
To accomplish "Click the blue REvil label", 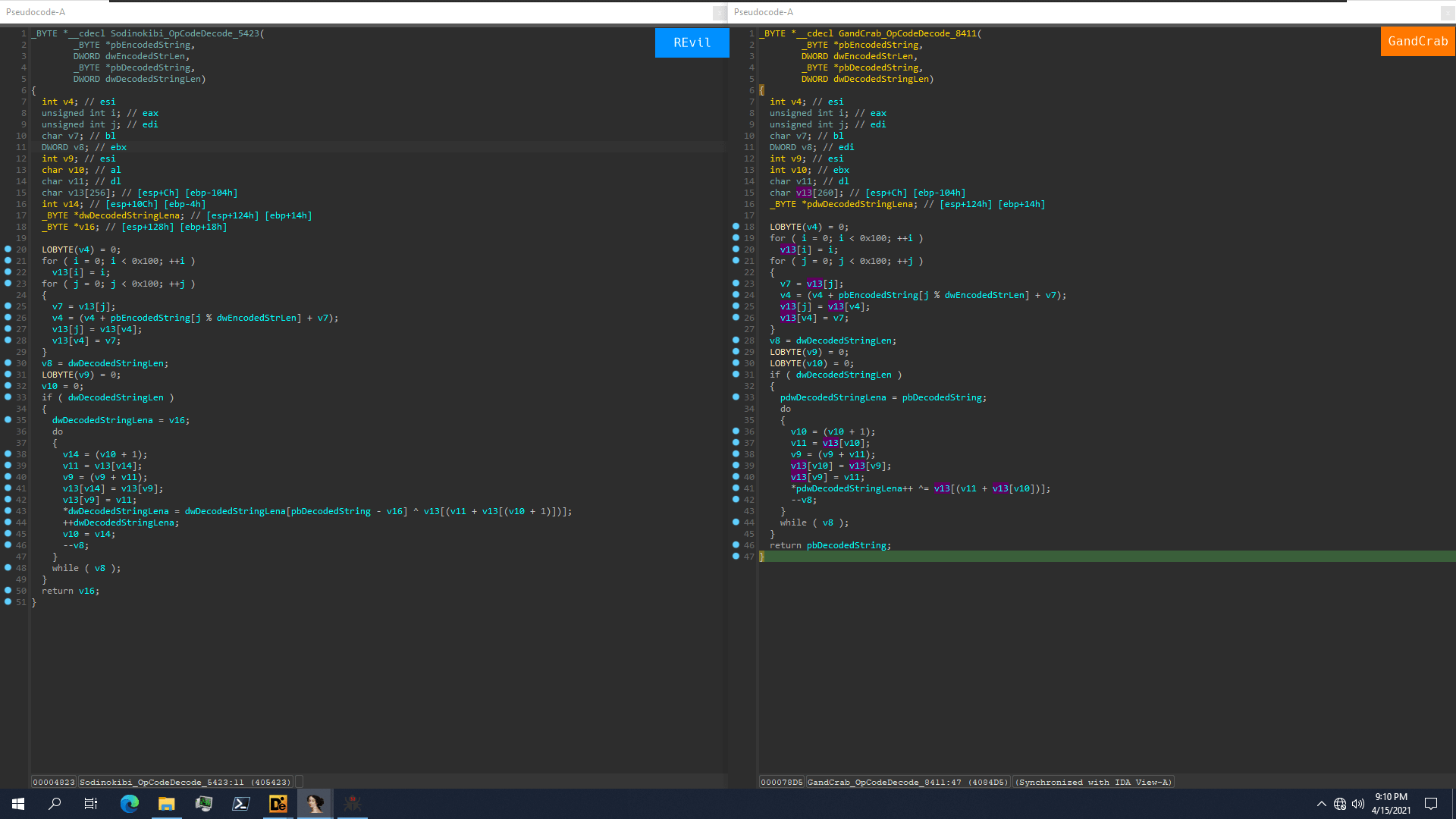I will point(692,42).
